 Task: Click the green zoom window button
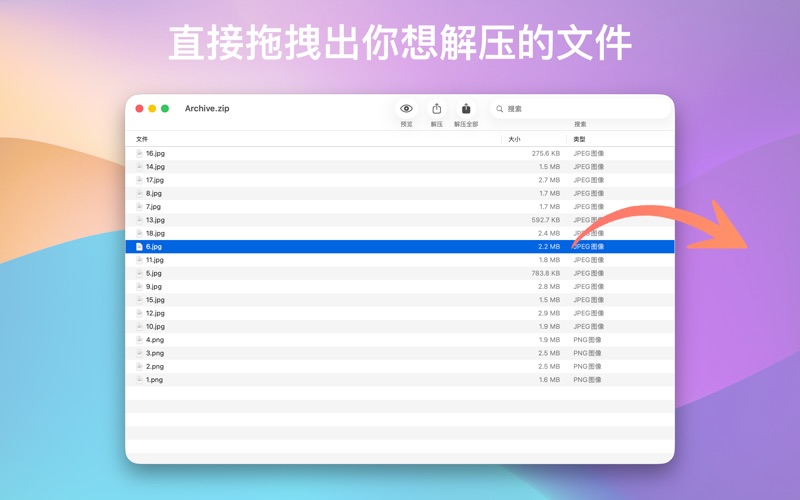pos(165,109)
